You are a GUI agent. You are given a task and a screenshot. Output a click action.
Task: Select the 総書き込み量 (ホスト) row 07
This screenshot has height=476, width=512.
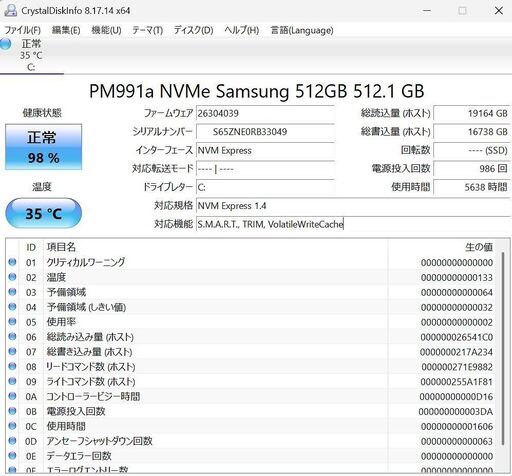coord(252,352)
